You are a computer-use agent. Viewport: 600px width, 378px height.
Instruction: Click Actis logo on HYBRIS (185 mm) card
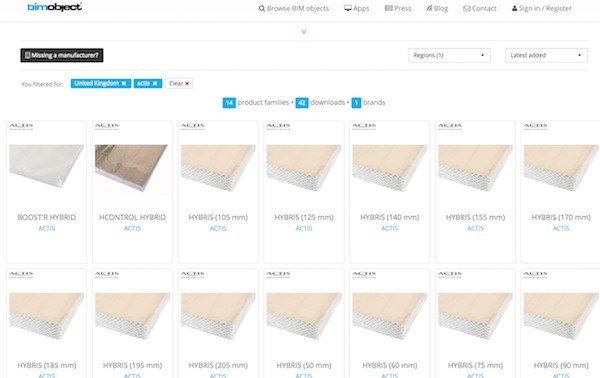click(21, 274)
